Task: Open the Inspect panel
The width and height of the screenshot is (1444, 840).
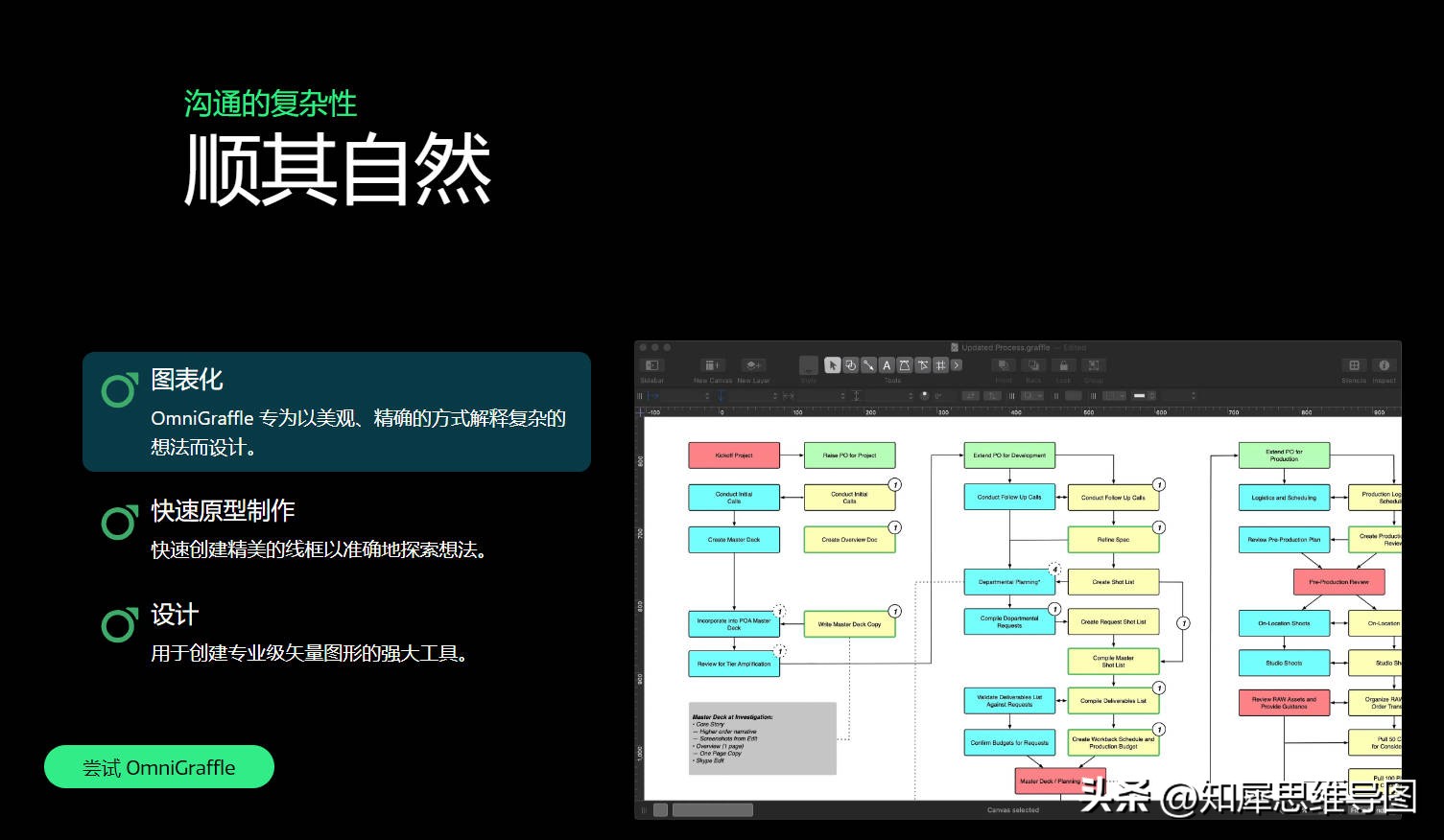Action: [1385, 365]
